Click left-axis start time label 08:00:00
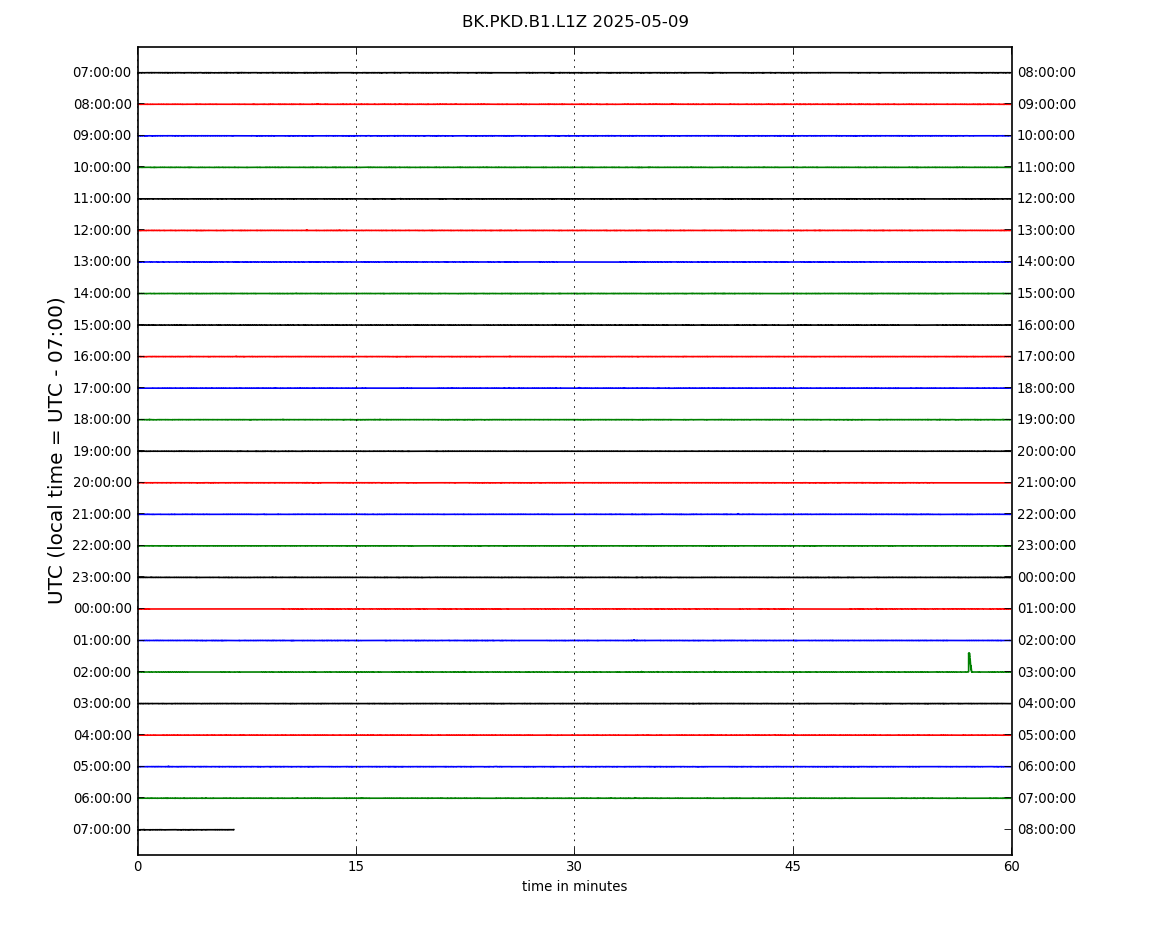Image resolution: width=1150 pixels, height=950 pixels. pos(103,104)
